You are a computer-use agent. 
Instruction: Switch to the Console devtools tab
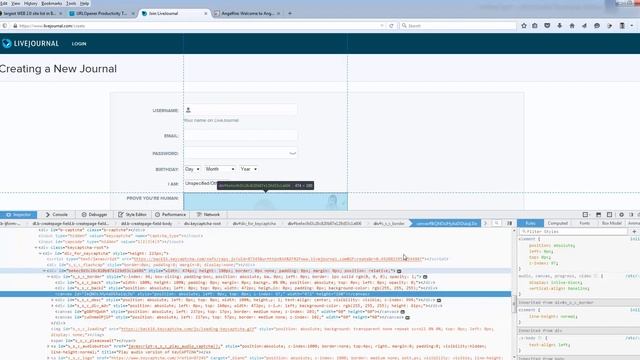click(57, 214)
